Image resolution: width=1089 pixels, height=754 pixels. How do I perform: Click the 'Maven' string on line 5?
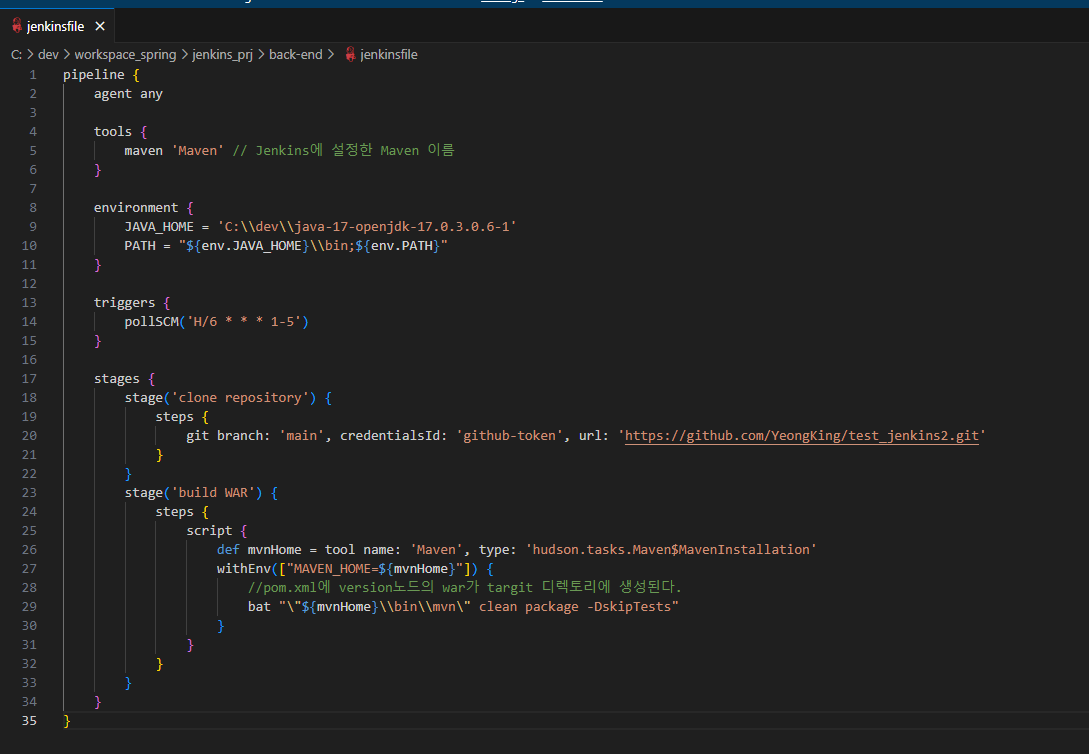[x=198, y=151]
